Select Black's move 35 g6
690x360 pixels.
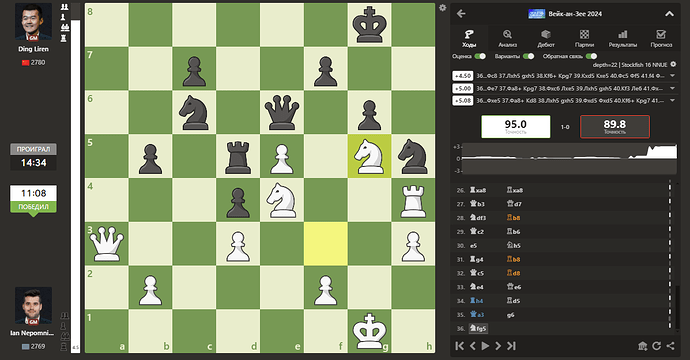coord(510,315)
